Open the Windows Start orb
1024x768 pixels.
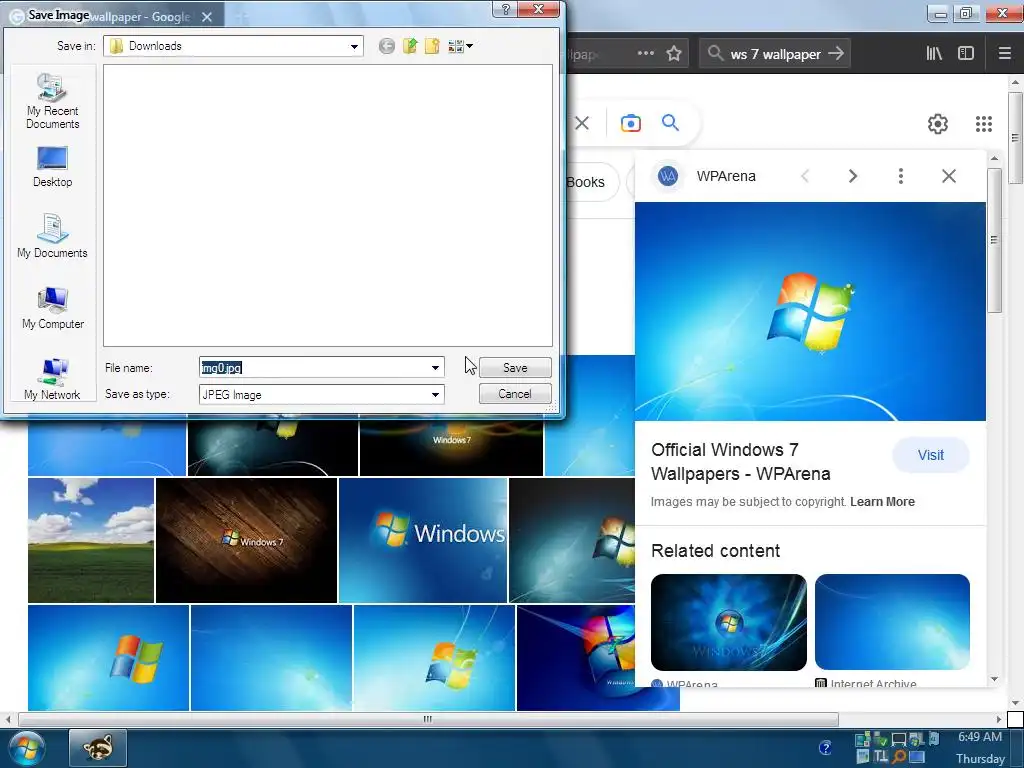26,748
